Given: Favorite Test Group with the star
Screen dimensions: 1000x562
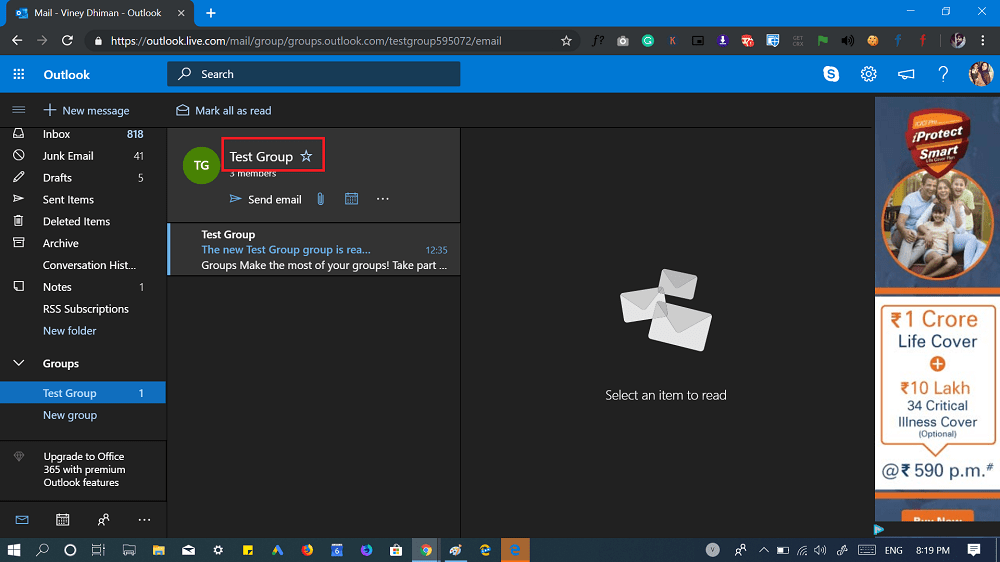Looking at the screenshot, I should pos(307,156).
